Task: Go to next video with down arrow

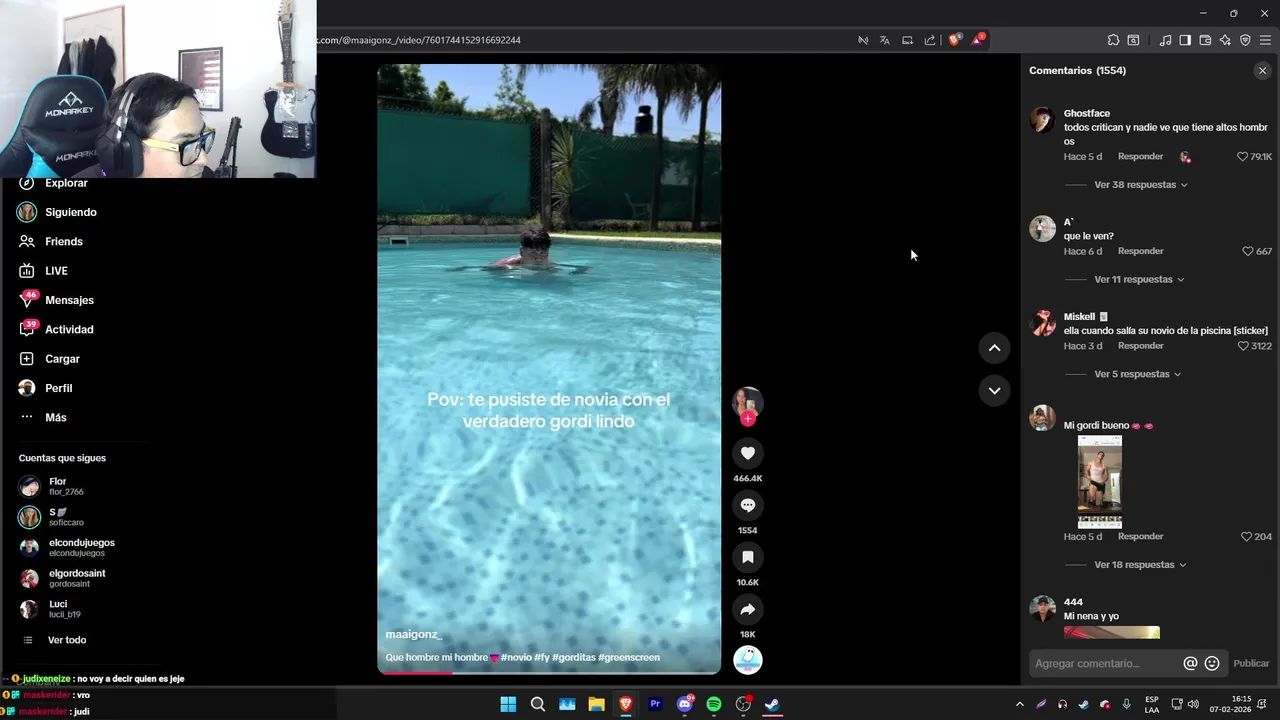Action: 994,391
